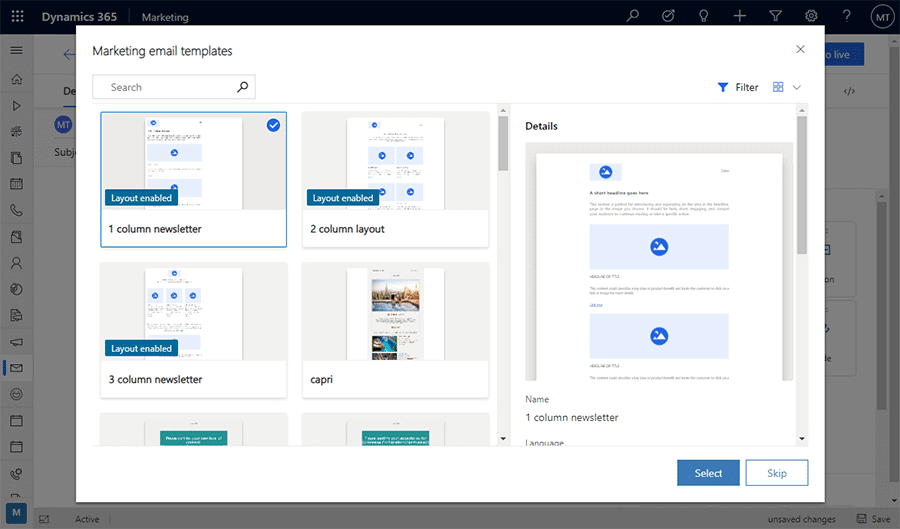Click the Marketing app name in the header

(165, 17)
